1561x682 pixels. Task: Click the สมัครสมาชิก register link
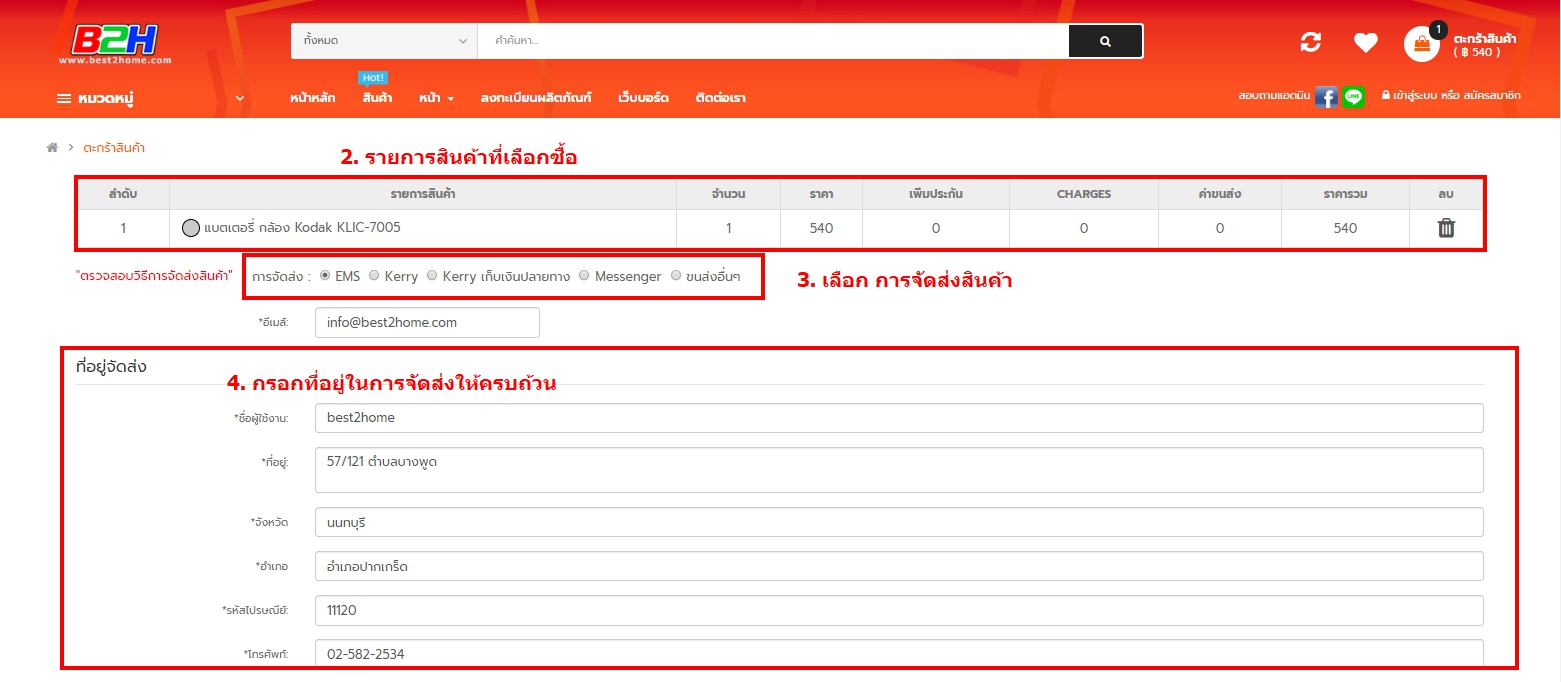(x=1490, y=96)
